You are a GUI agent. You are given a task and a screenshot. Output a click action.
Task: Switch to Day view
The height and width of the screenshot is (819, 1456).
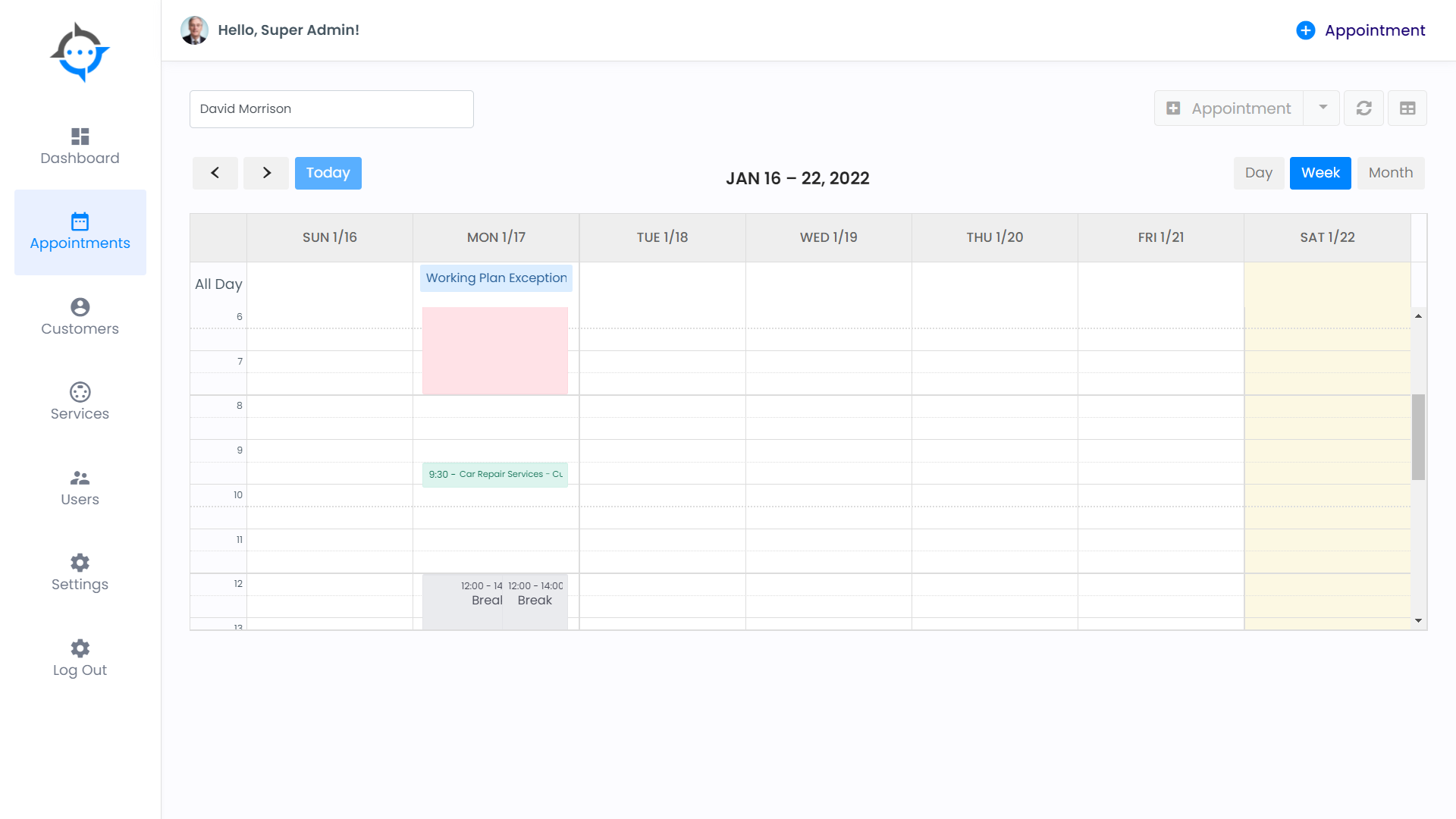tap(1258, 173)
